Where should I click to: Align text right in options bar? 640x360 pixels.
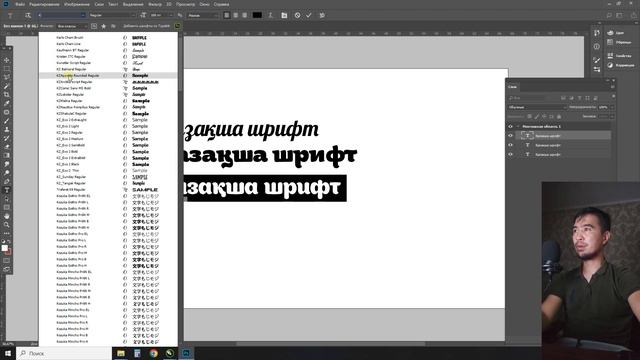[x=244, y=15]
